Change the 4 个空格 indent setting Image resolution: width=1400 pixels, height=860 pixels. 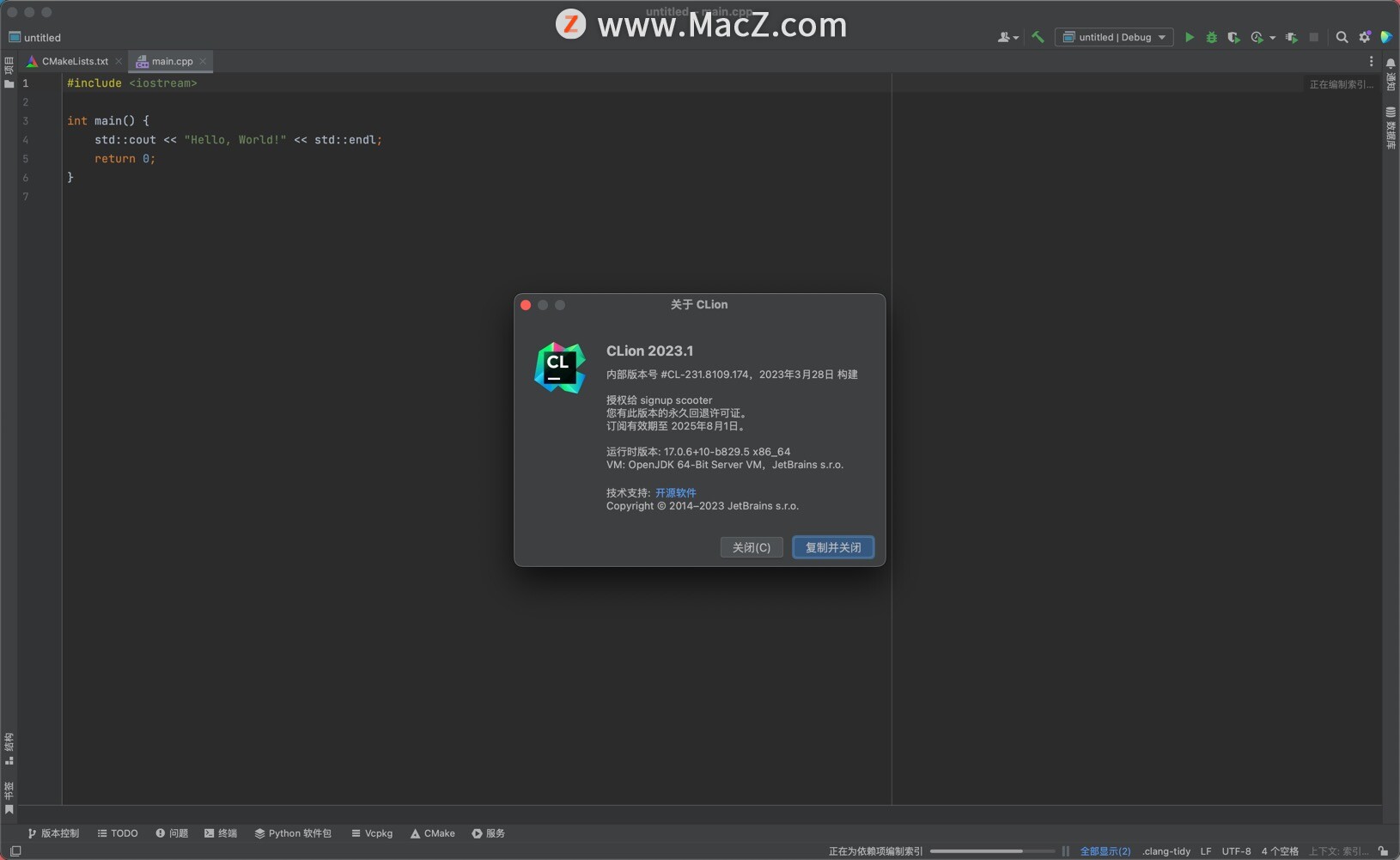click(x=1280, y=851)
